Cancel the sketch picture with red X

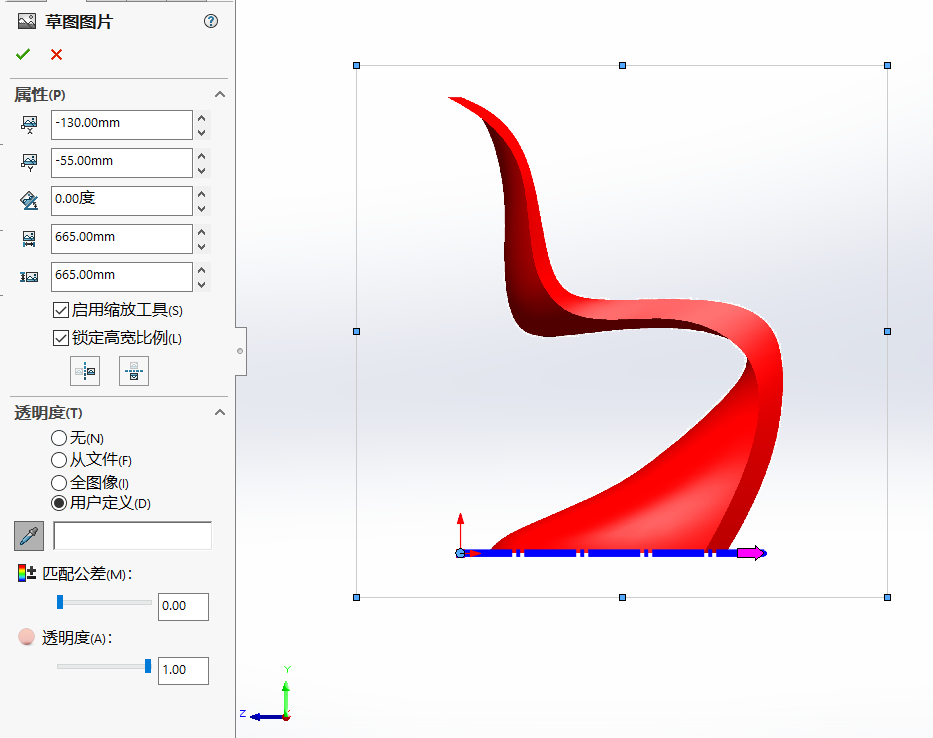point(57,55)
